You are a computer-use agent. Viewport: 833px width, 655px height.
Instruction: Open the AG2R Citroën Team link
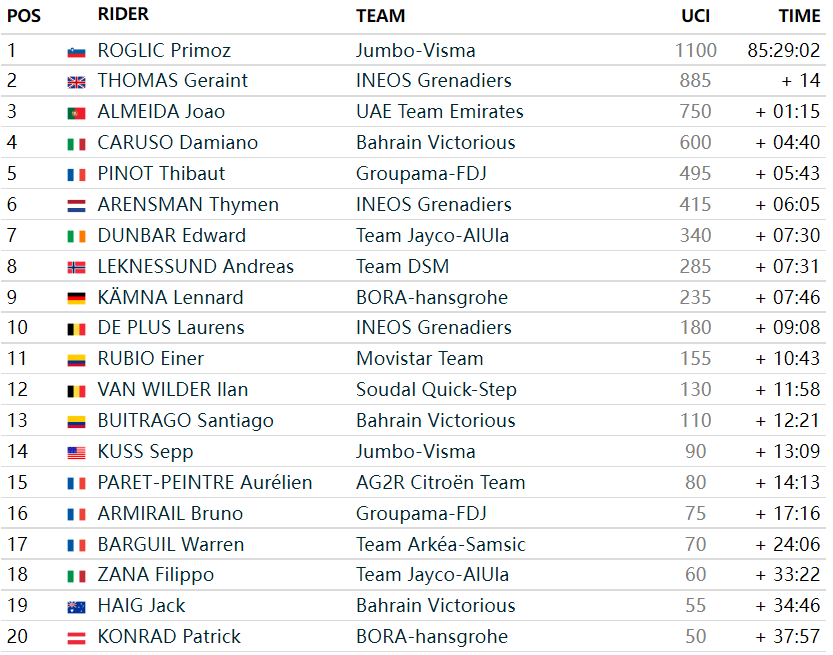pyautogui.click(x=440, y=482)
